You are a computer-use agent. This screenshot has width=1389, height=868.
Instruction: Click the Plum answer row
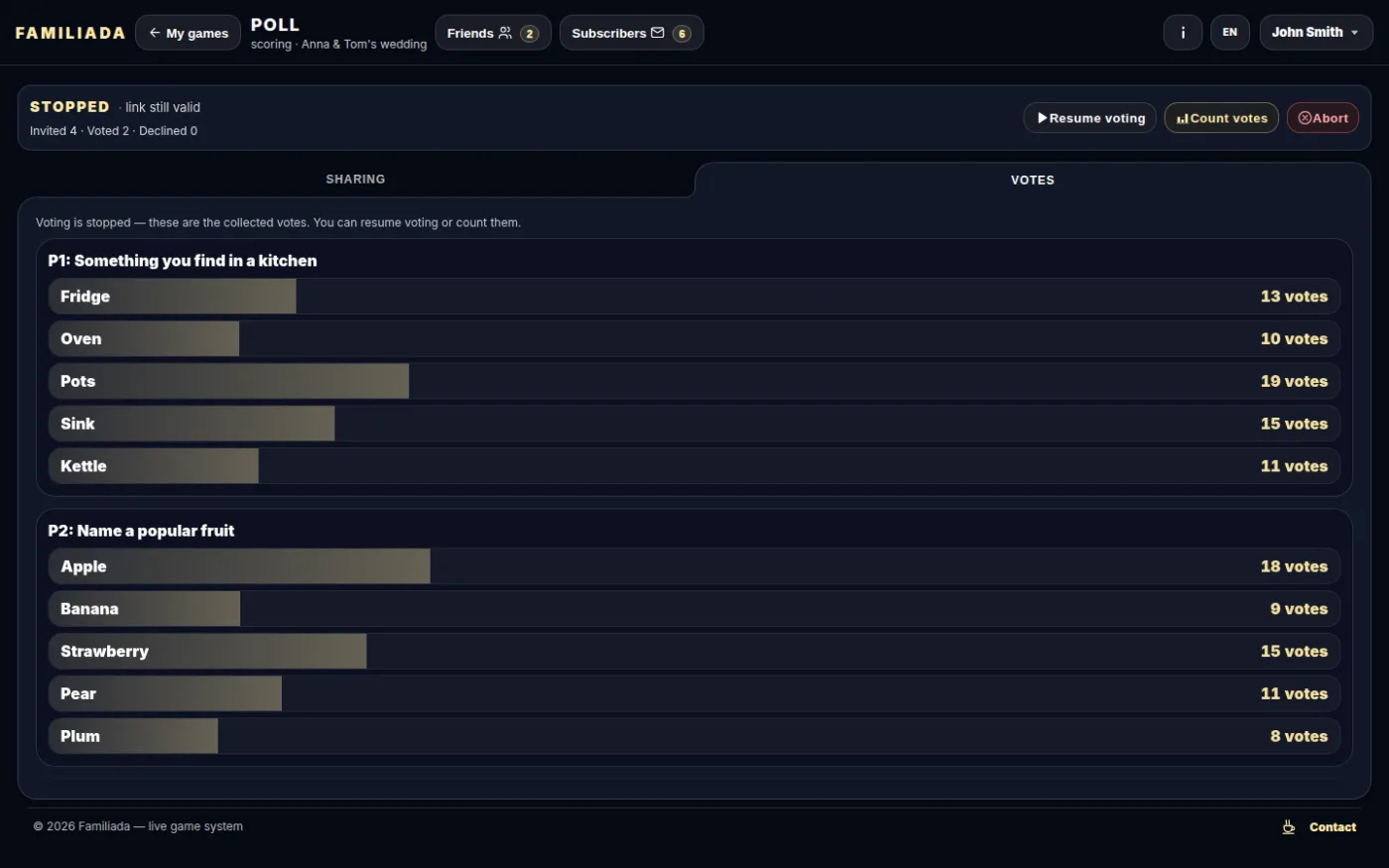click(694, 736)
